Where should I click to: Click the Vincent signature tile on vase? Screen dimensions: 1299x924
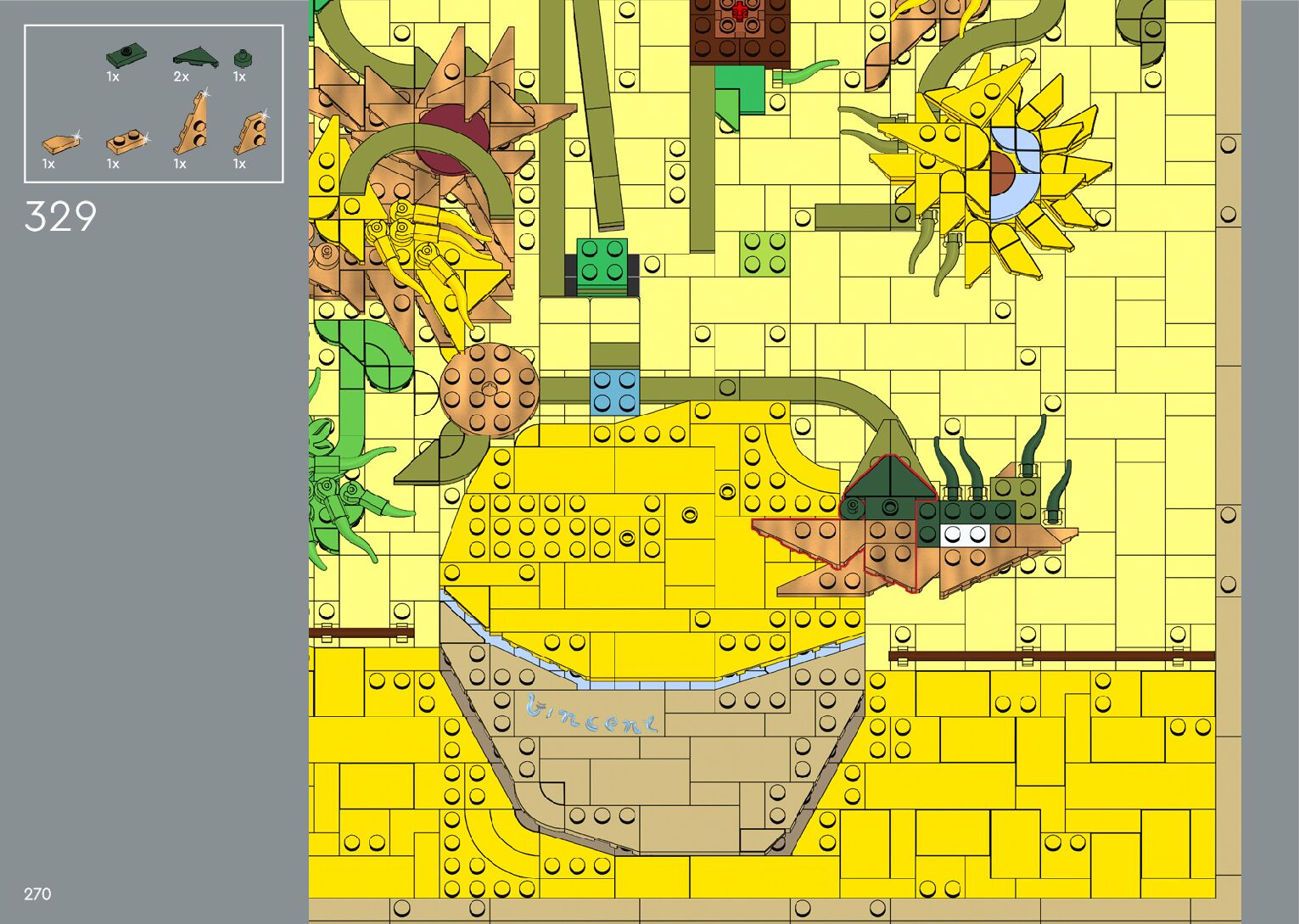(591, 715)
